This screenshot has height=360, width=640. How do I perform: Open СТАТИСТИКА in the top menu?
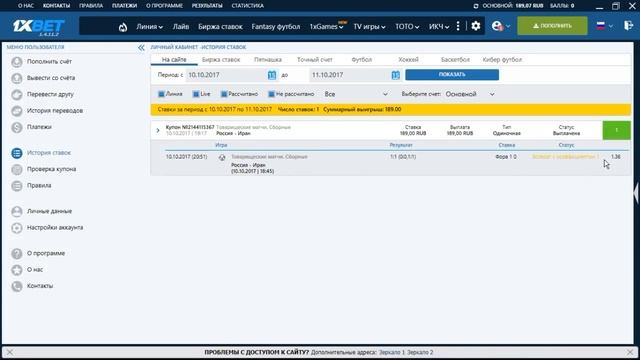tap(248, 6)
